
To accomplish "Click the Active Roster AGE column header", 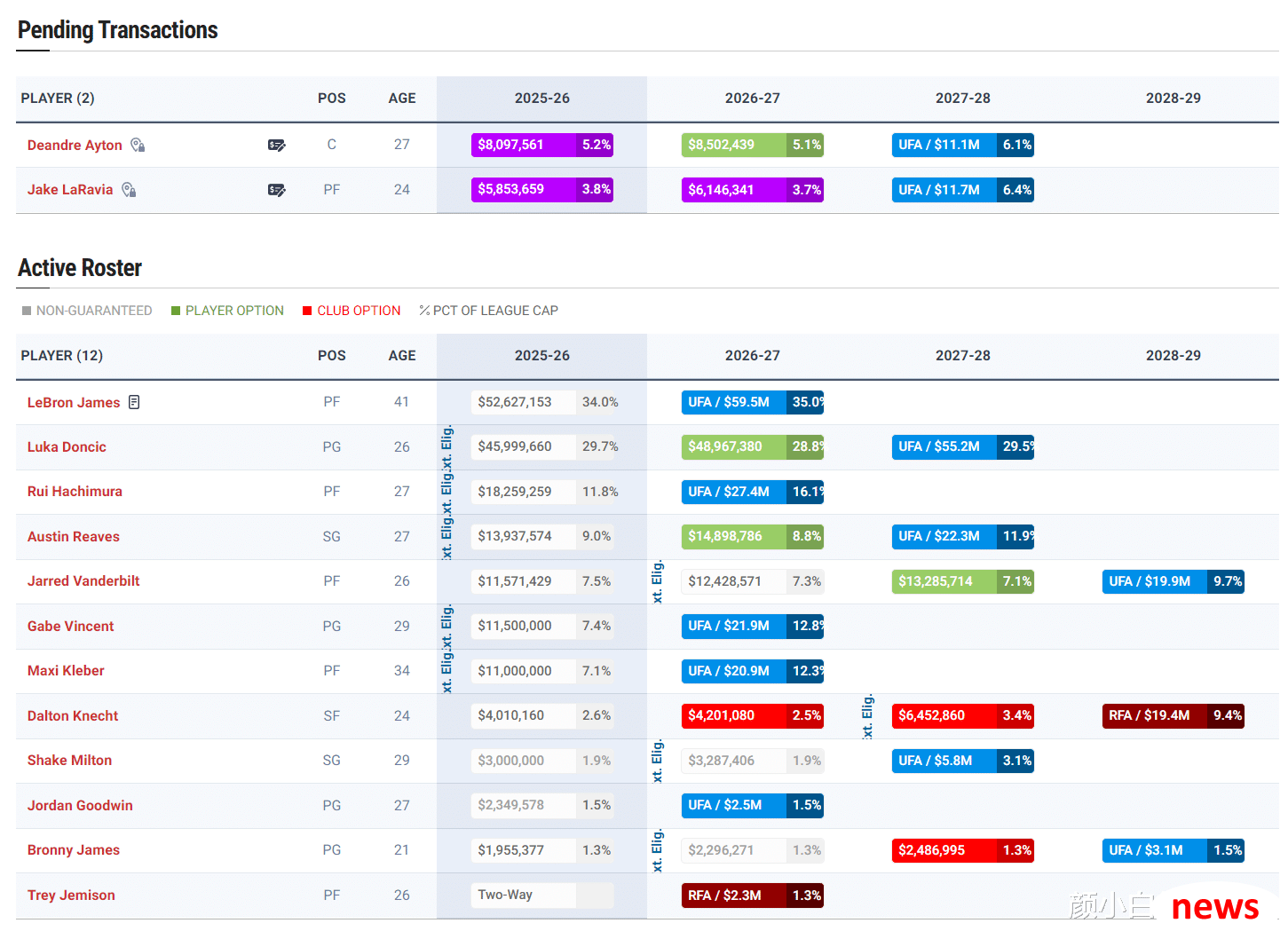I will pos(402,355).
